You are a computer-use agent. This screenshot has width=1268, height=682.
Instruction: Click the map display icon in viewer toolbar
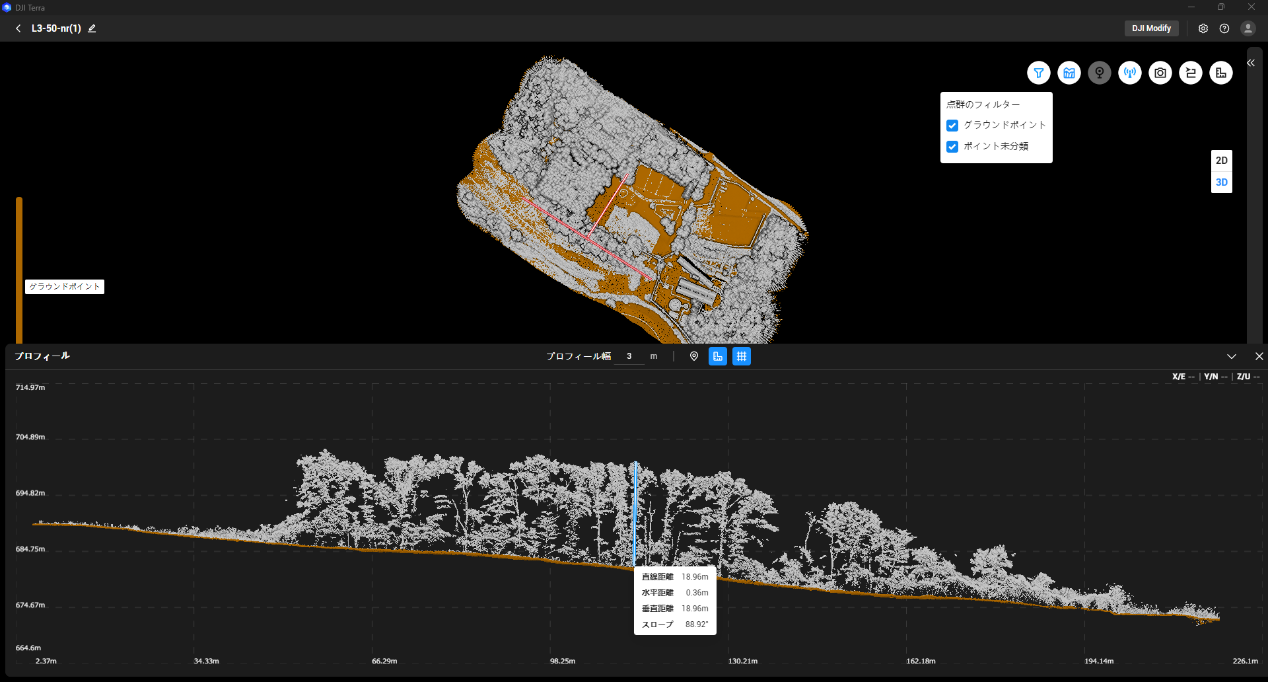[x=1069, y=73]
